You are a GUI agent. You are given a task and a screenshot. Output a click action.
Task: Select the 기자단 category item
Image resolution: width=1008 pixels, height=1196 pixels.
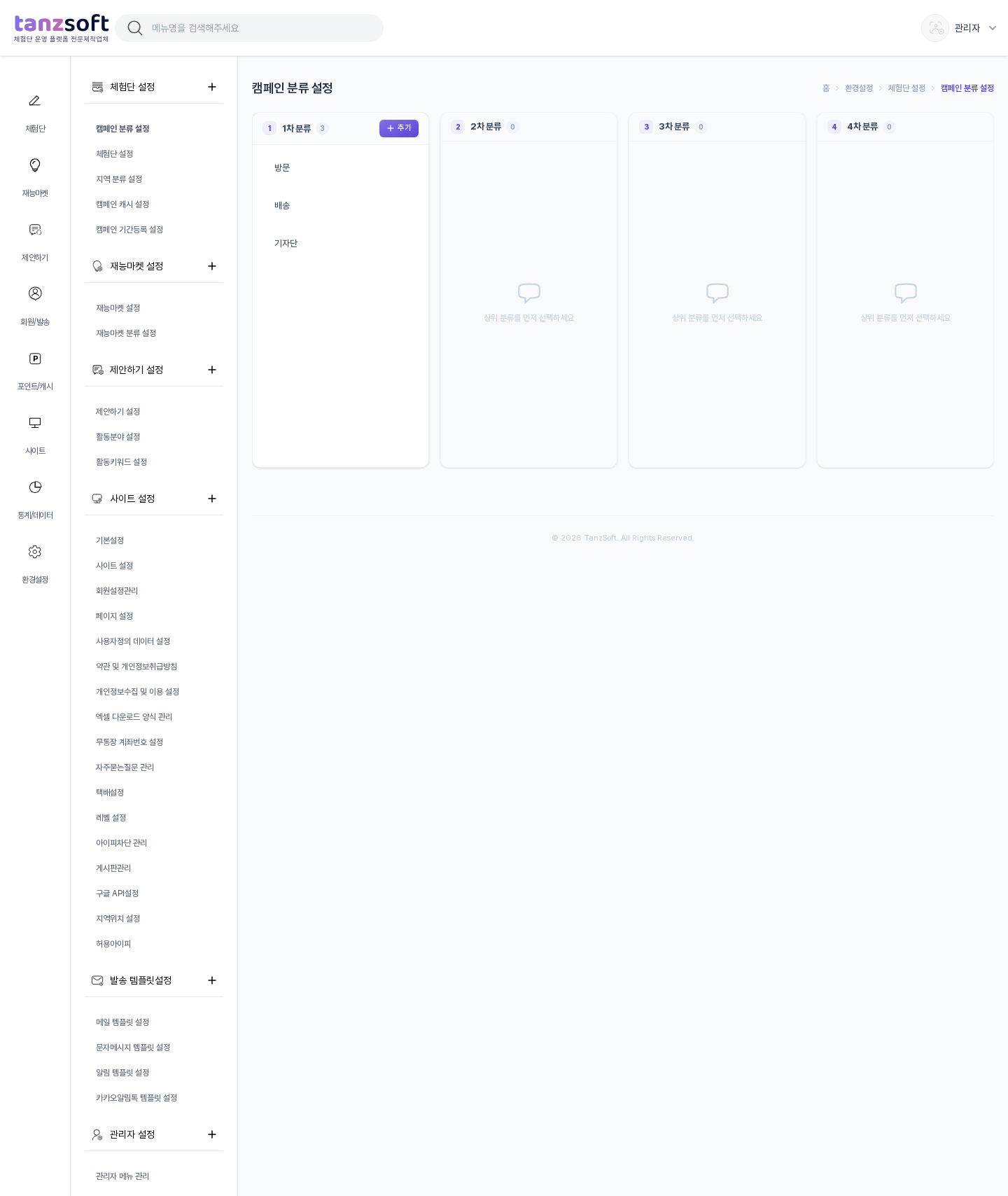pyautogui.click(x=340, y=244)
